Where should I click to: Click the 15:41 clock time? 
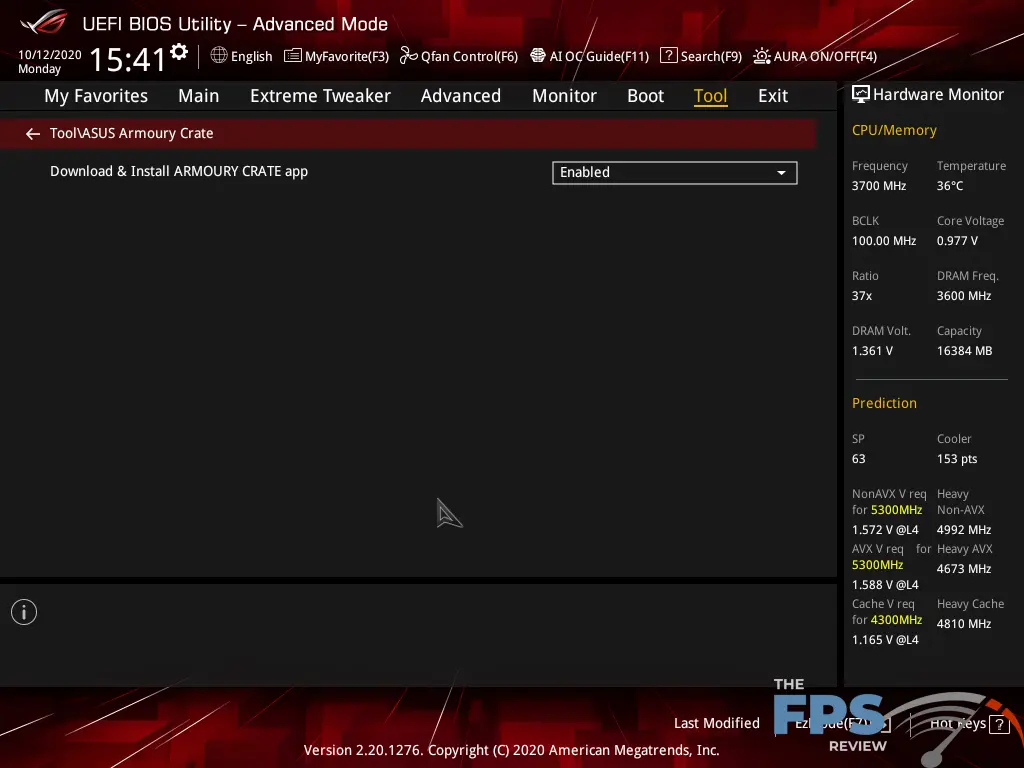tap(127, 59)
